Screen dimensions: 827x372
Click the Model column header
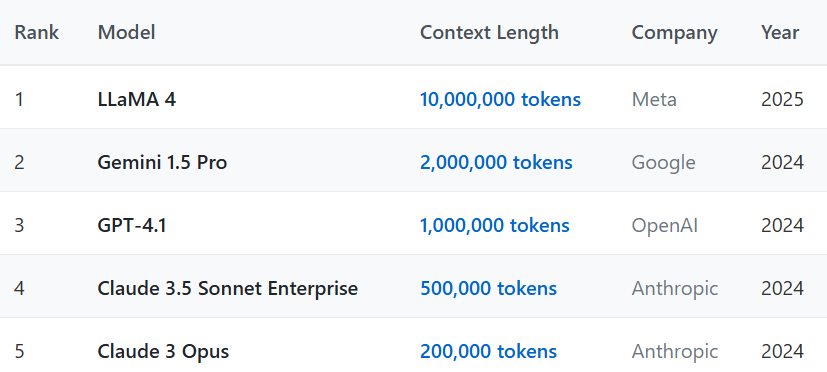127,33
